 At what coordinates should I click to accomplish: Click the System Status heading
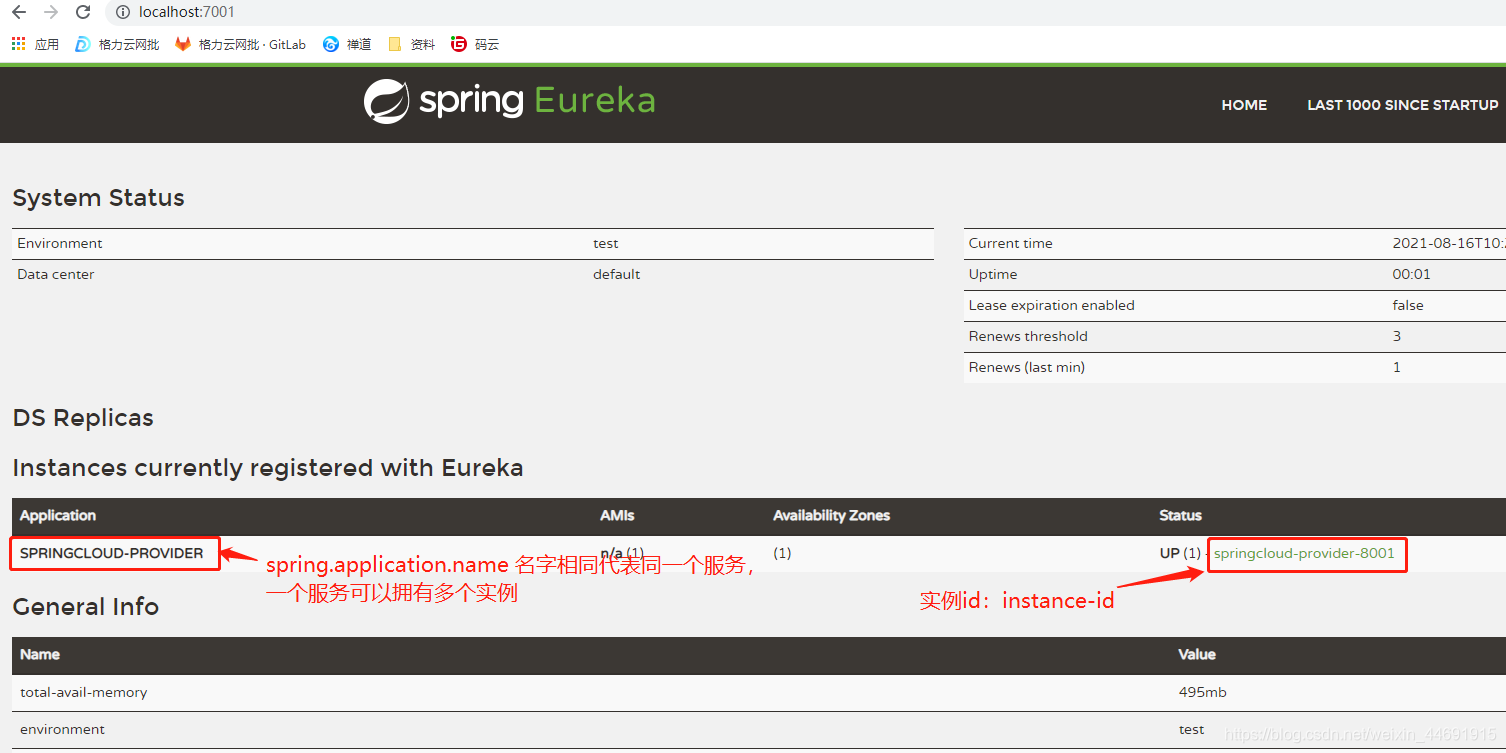tap(98, 198)
